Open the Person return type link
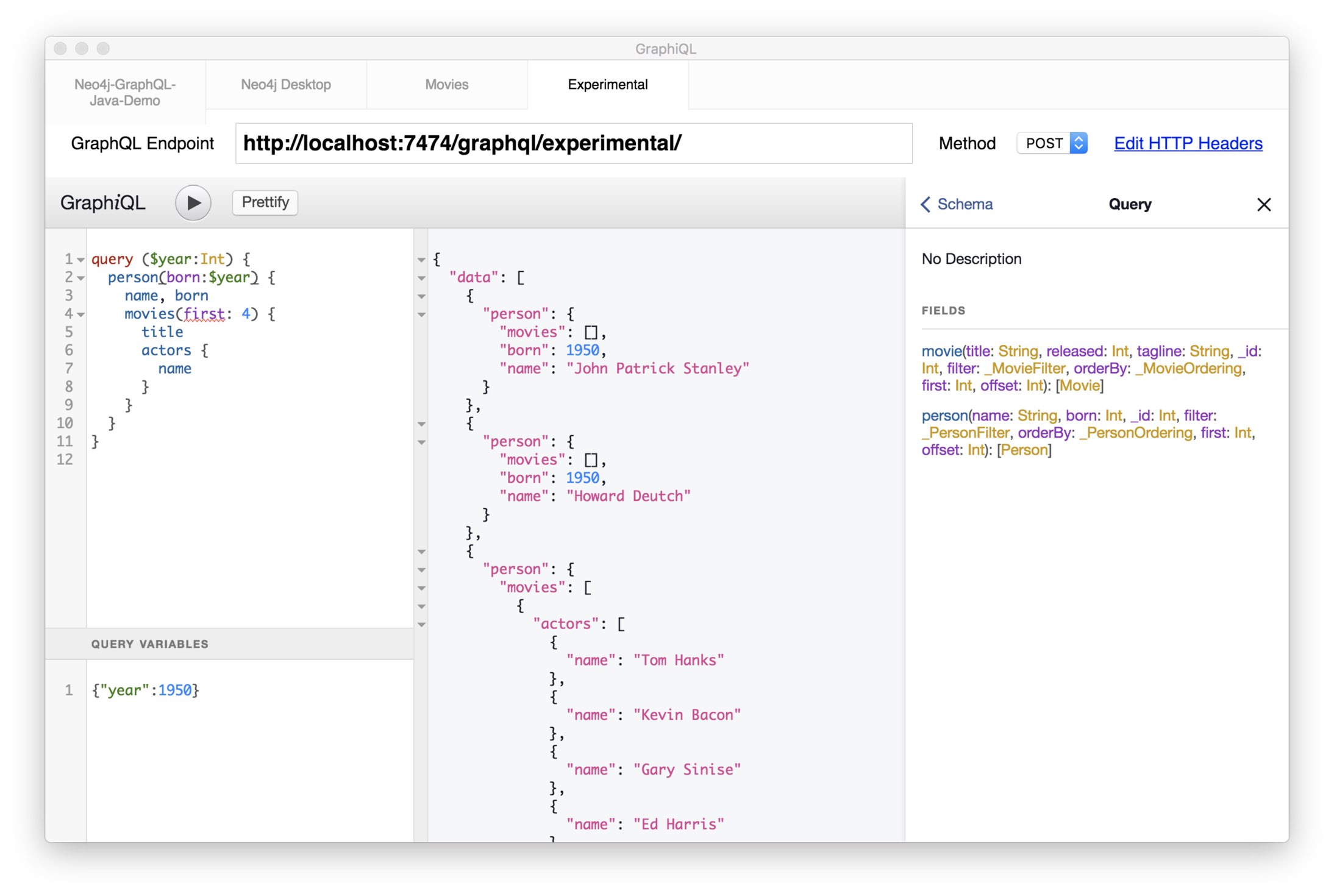 [x=1024, y=450]
